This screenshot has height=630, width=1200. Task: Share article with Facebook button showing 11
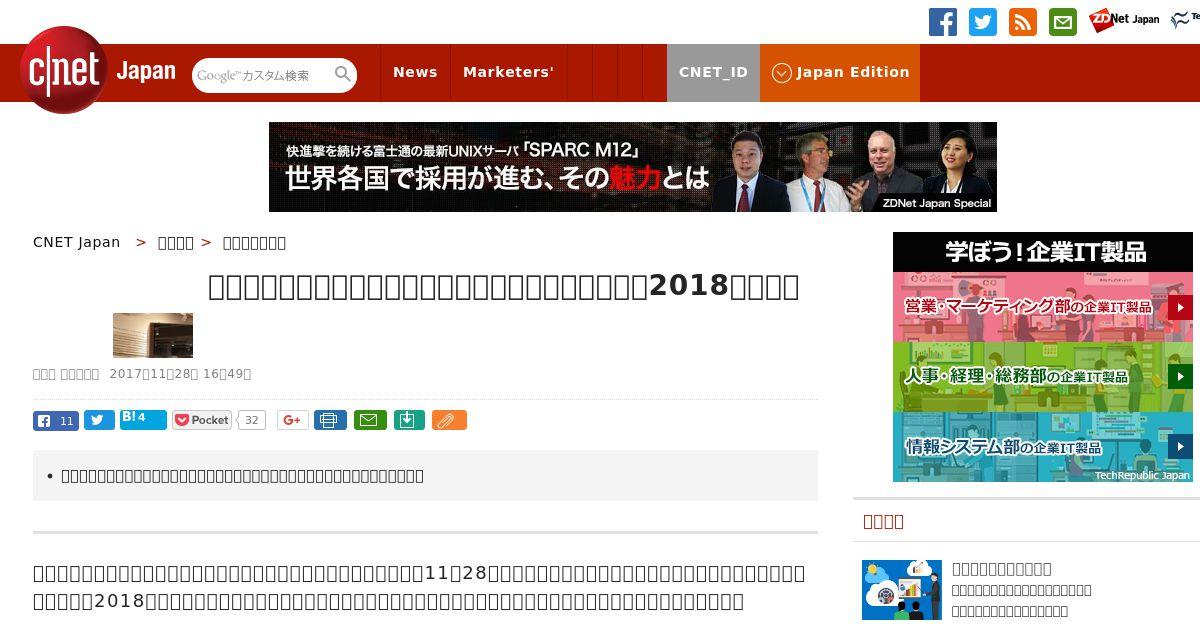(56, 420)
